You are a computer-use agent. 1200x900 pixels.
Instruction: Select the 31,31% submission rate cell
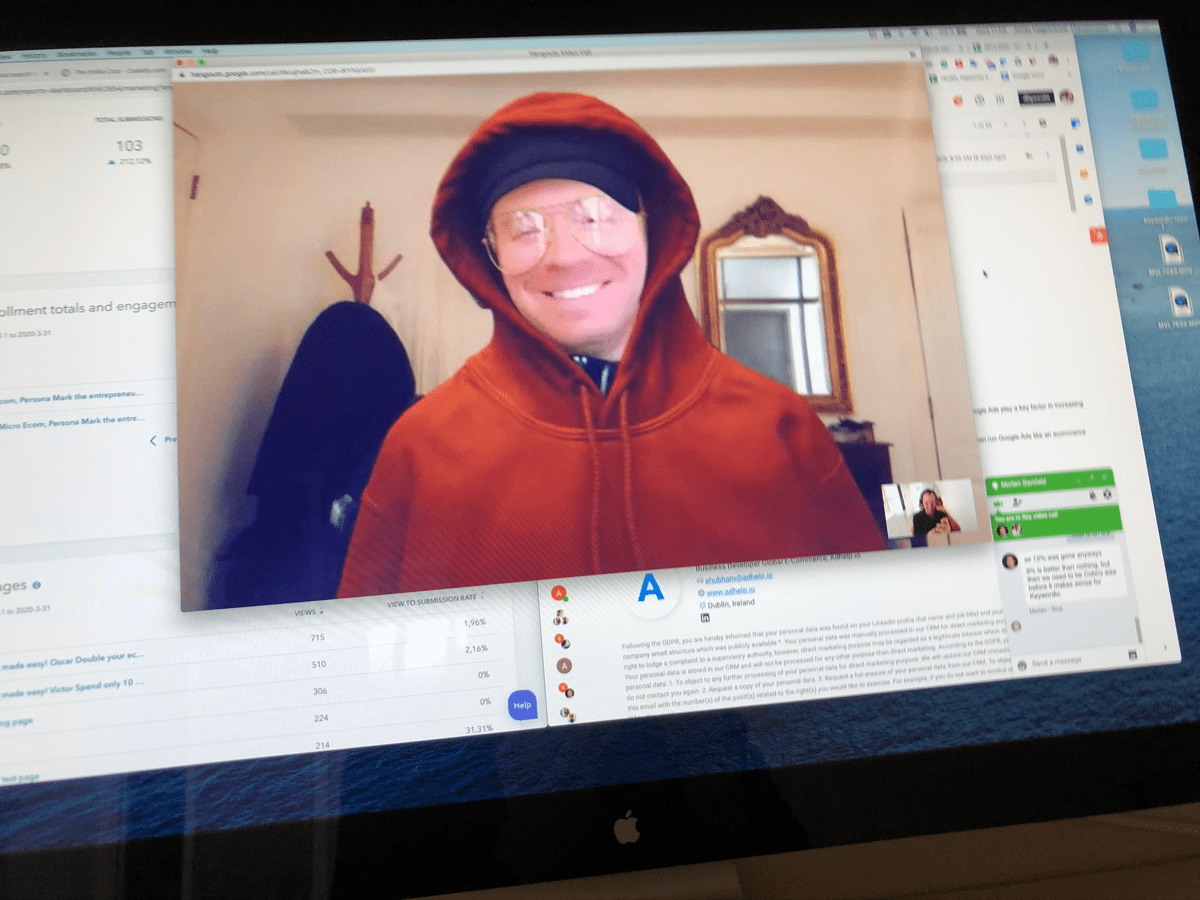pyautogui.click(x=480, y=729)
